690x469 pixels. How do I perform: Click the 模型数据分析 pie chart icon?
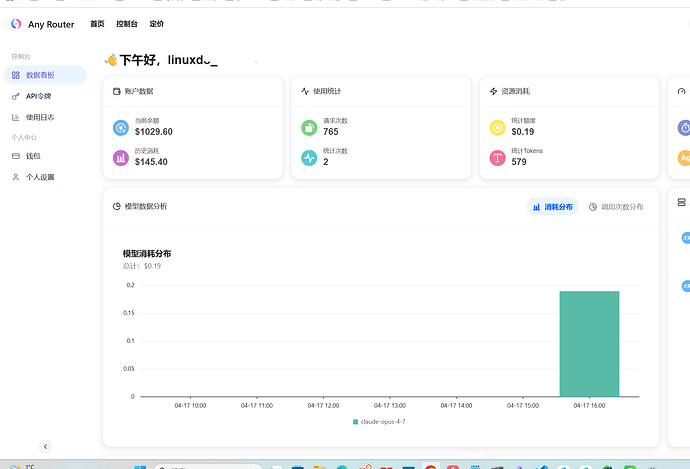117,206
